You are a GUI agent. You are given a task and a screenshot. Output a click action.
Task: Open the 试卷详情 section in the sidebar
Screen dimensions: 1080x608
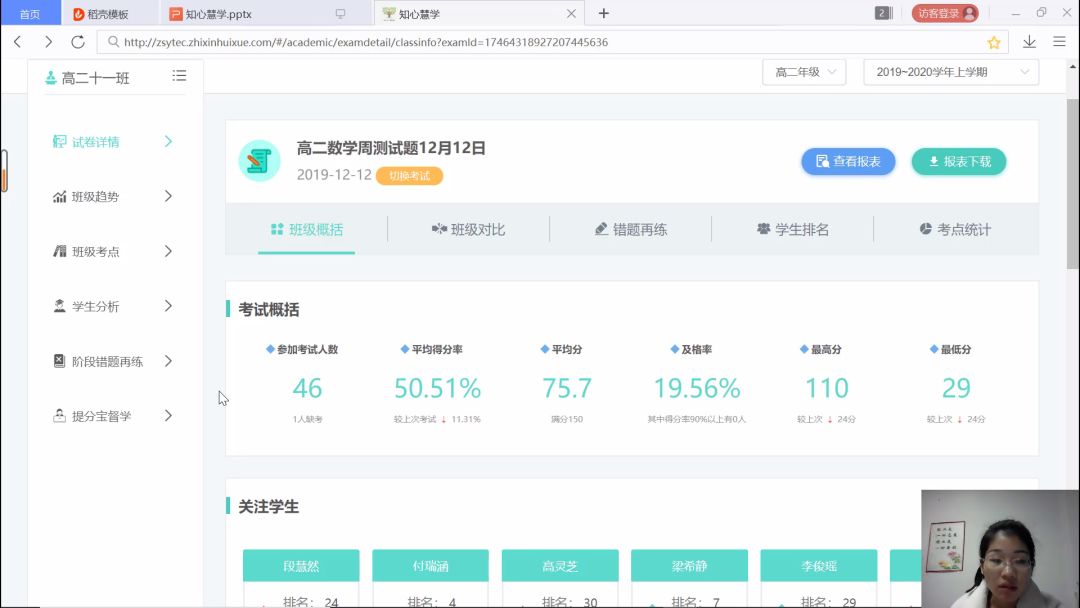[x=103, y=141]
